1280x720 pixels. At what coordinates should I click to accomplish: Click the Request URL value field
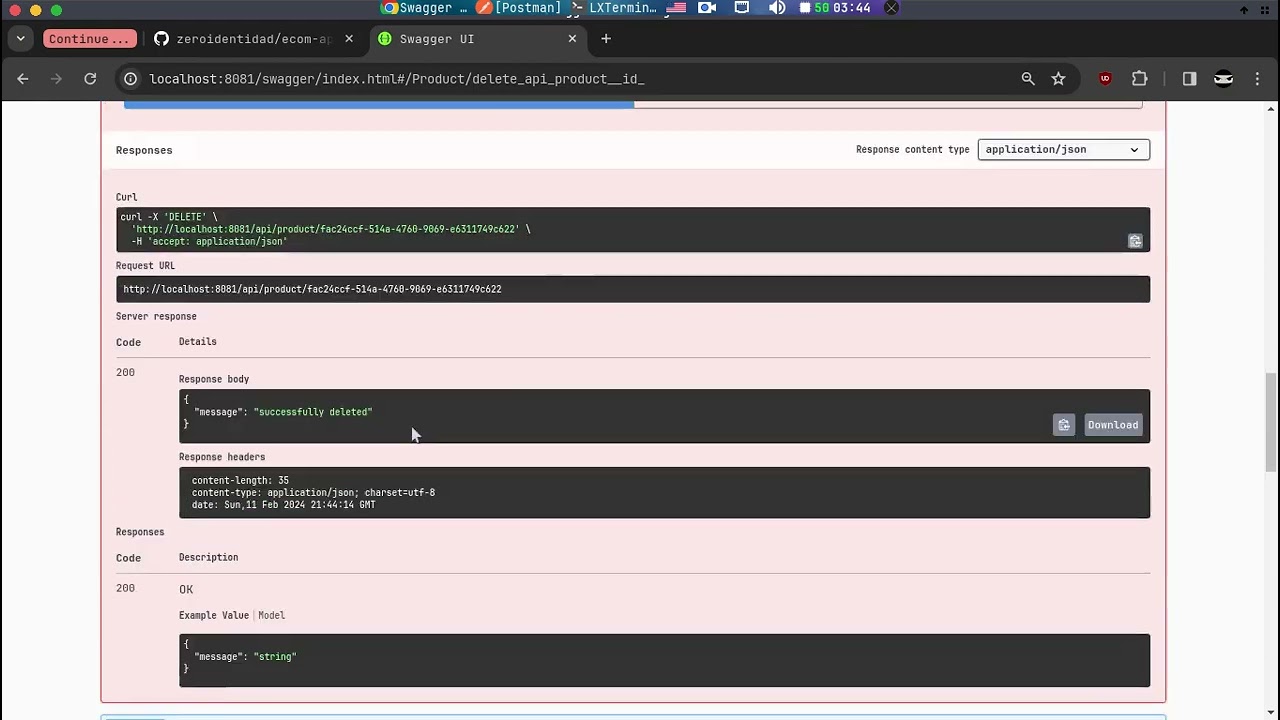(633, 289)
